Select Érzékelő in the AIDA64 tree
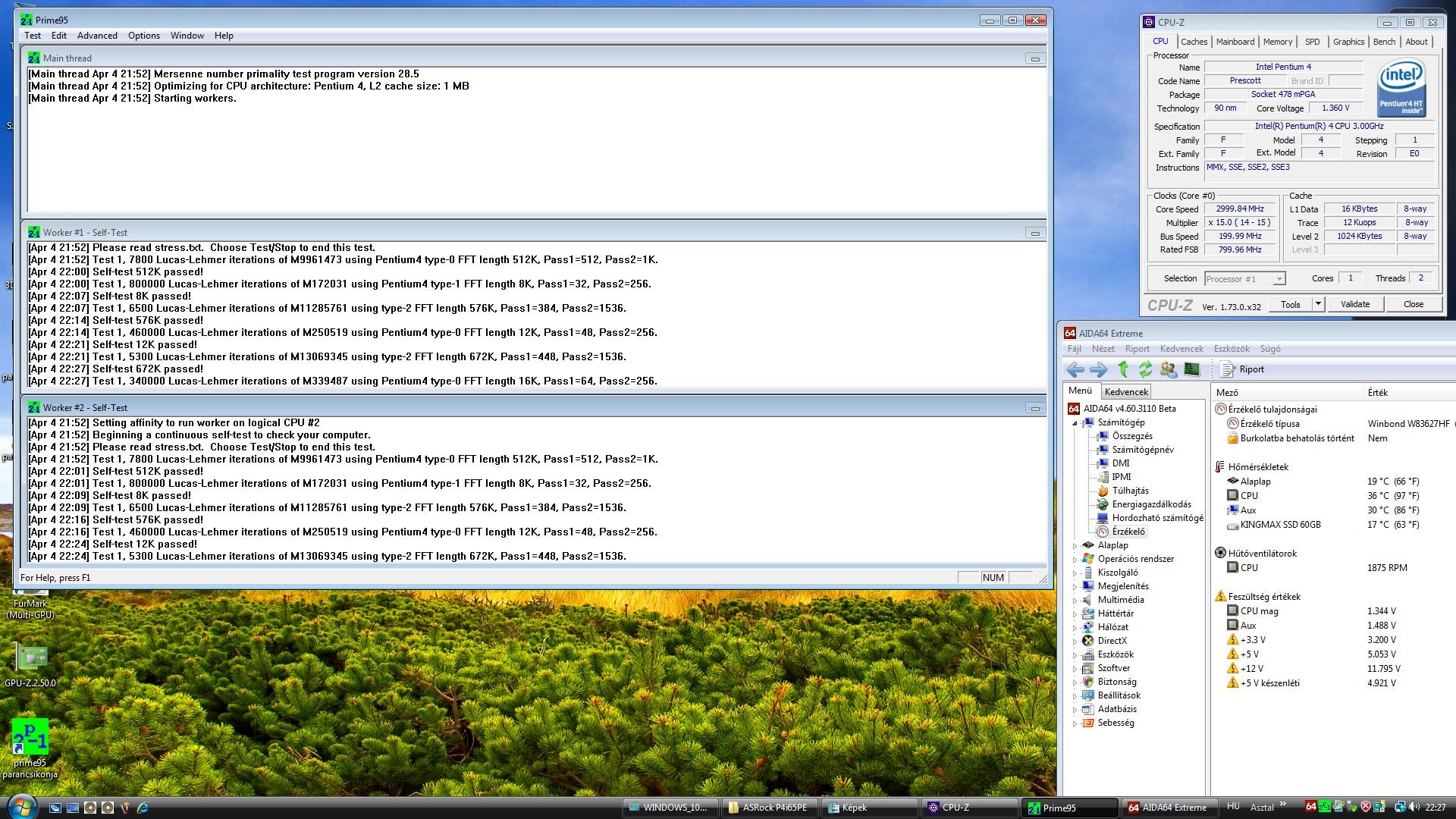The image size is (1456, 819). click(1128, 532)
